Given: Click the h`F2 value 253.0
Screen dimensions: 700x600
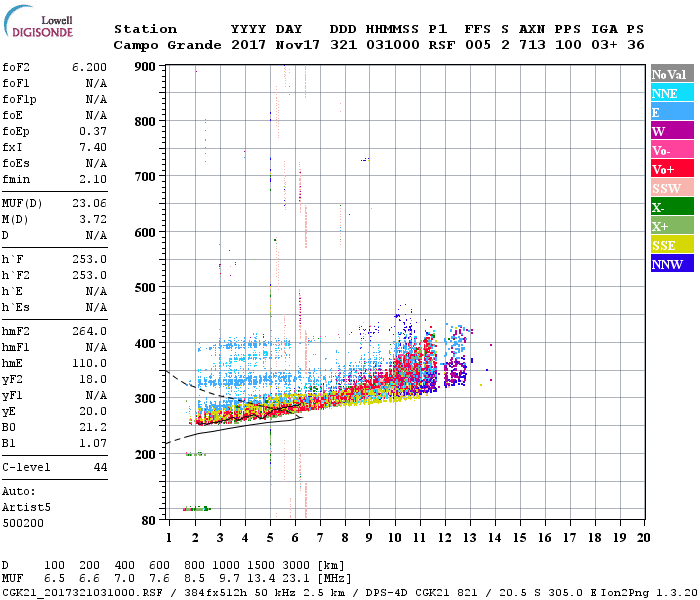Looking at the screenshot, I should tap(89, 275).
